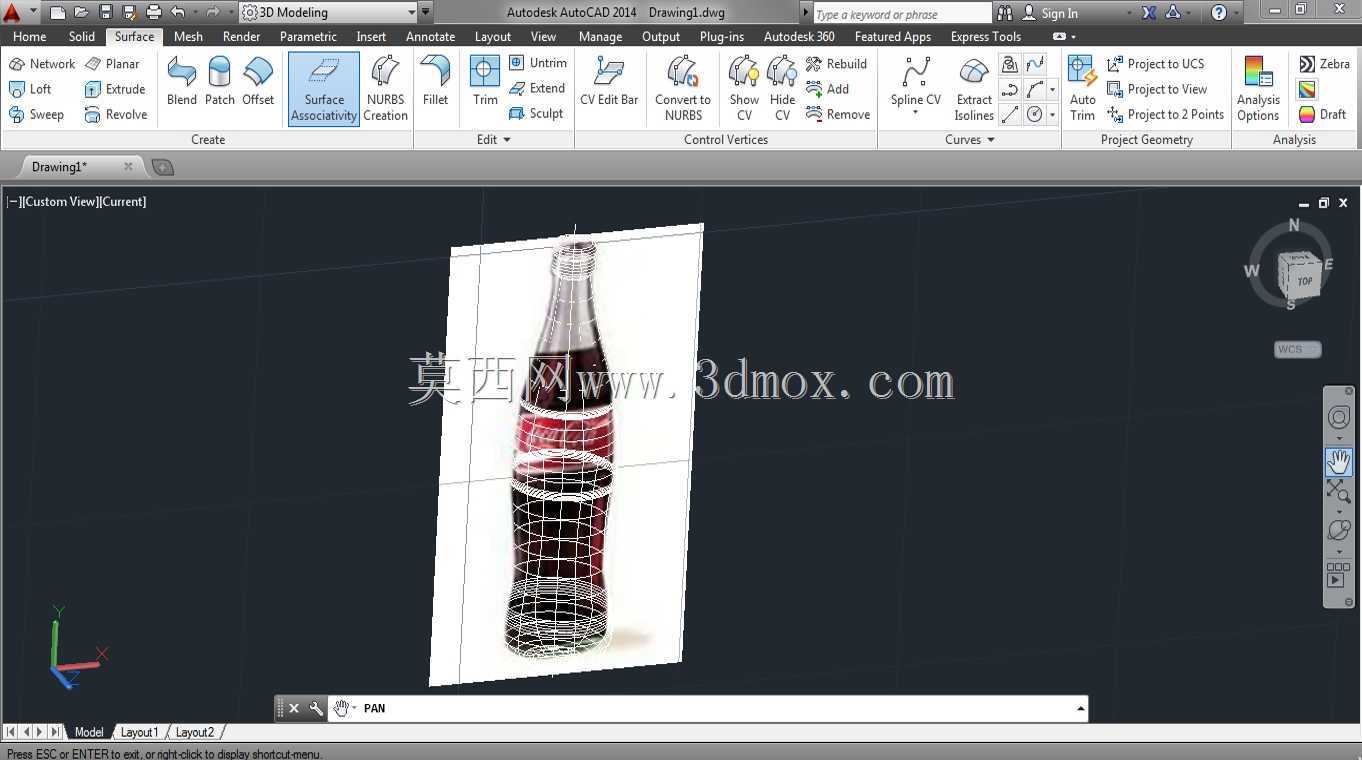Create a Planar surface
Viewport: 1362px width, 760px height.
[x=112, y=63]
